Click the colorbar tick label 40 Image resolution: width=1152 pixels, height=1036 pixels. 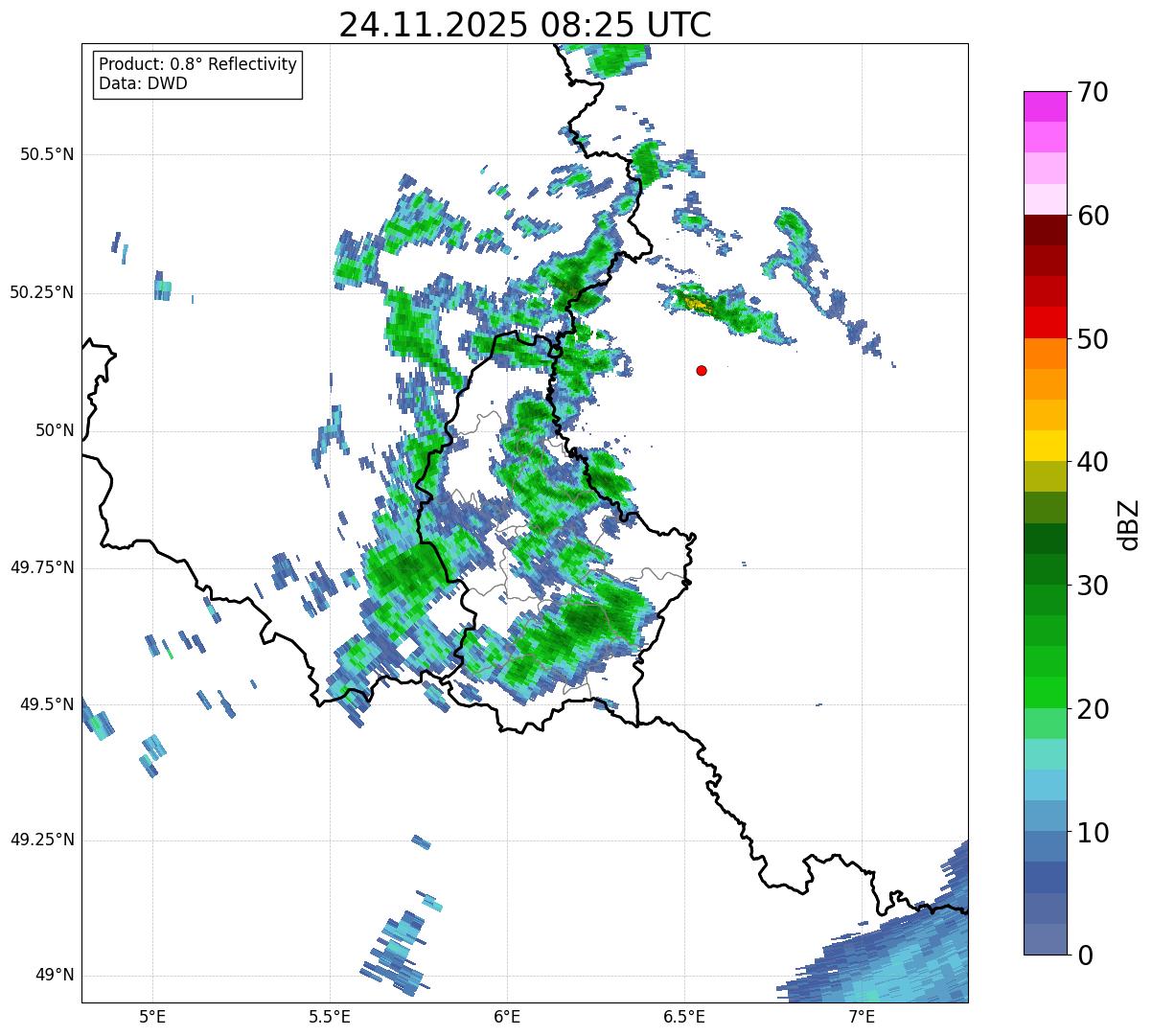[x=1093, y=462]
